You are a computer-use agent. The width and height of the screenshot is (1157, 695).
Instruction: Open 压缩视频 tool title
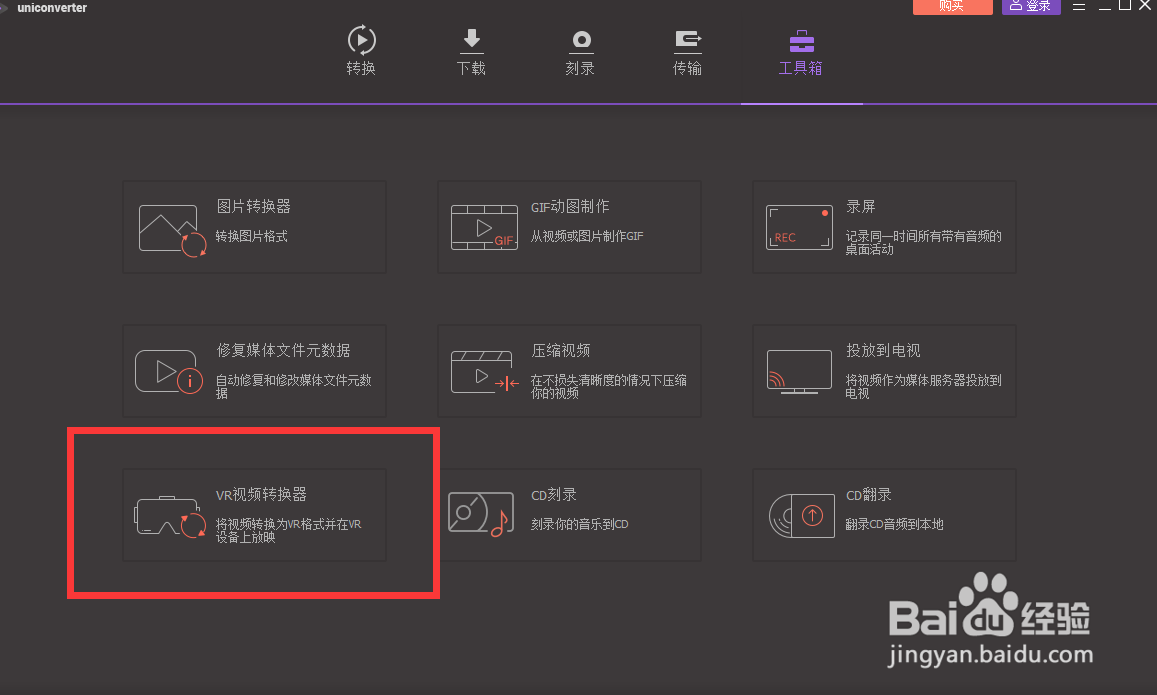[x=561, y=350]
